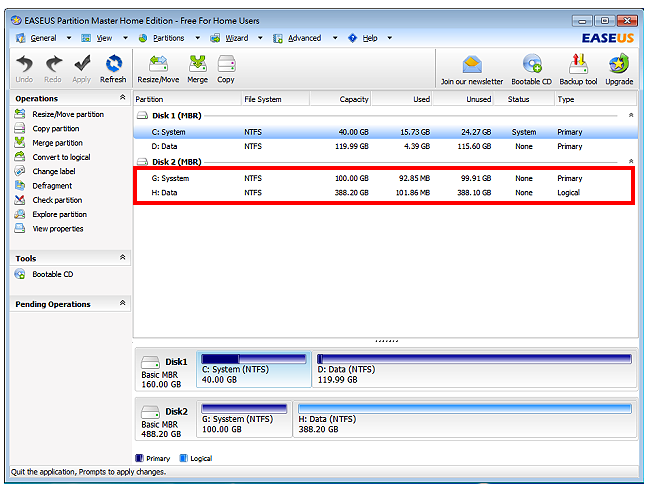
Task: Click H: Data (NTFS) block in disk map
Action: pyautogui.click(x=465, y=419)
